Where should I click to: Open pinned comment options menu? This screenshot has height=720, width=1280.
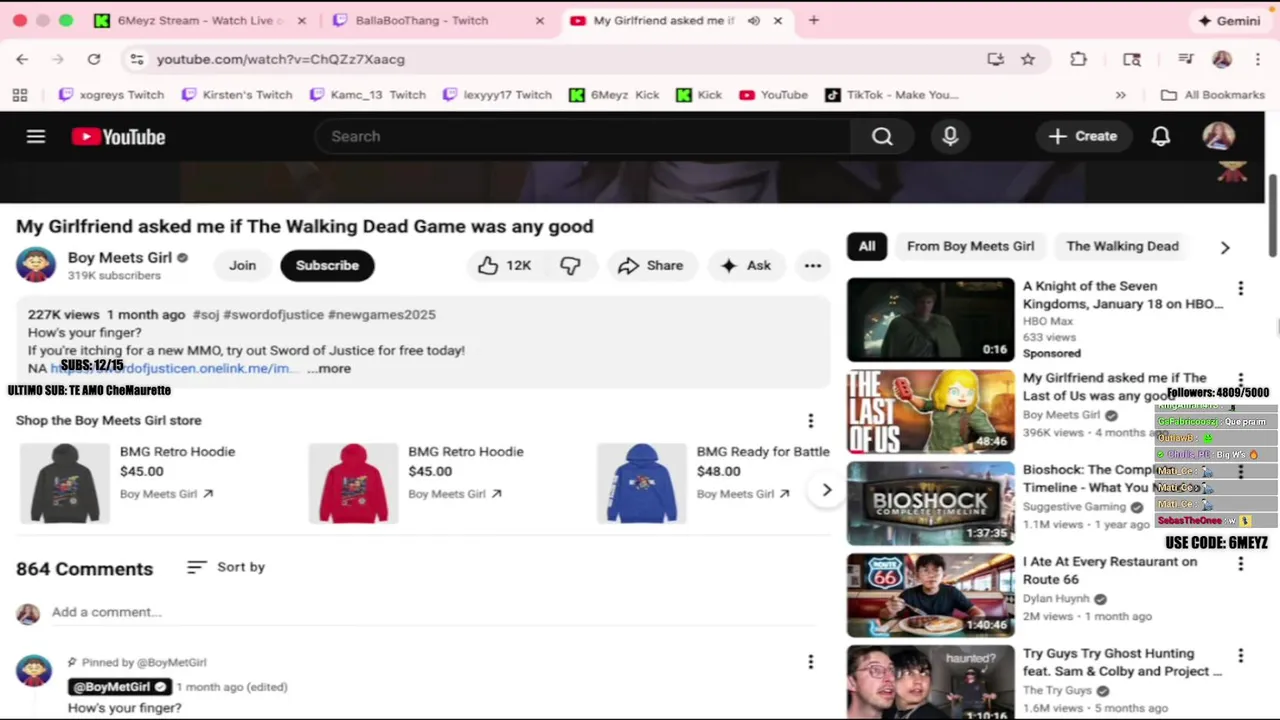coord(811,662)
